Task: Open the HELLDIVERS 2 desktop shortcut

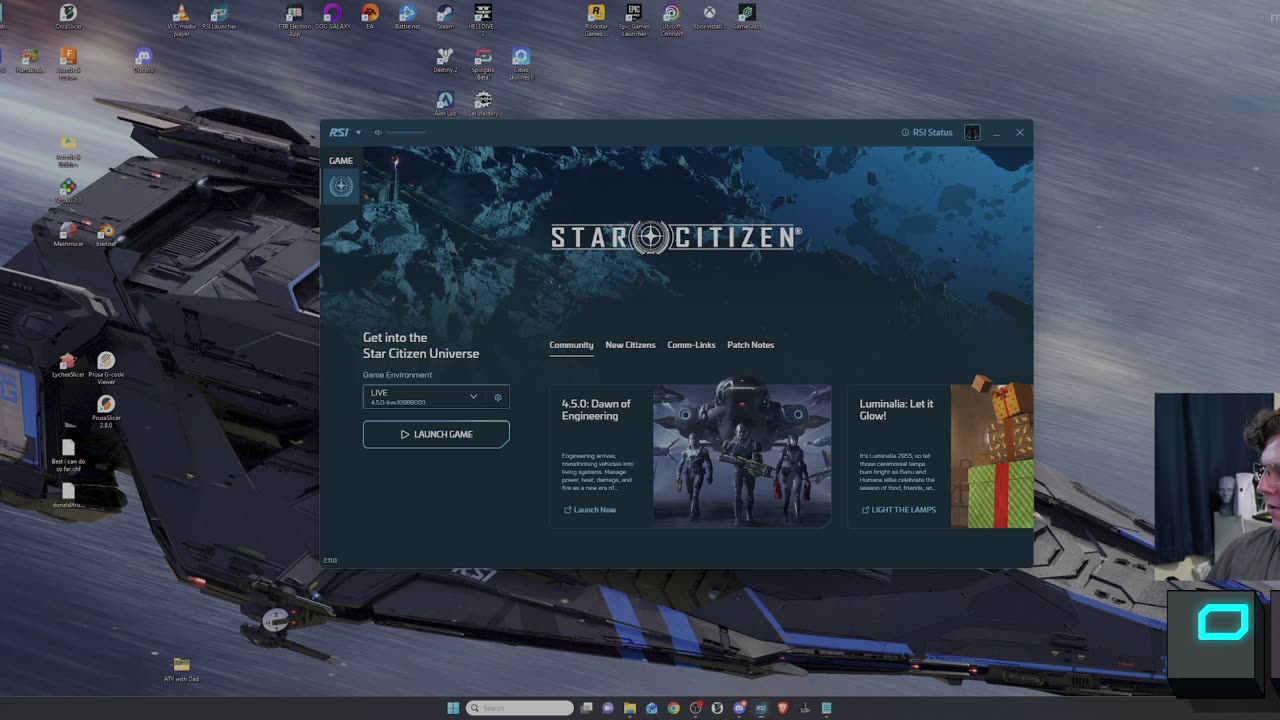Action: [x=483, y=19]
